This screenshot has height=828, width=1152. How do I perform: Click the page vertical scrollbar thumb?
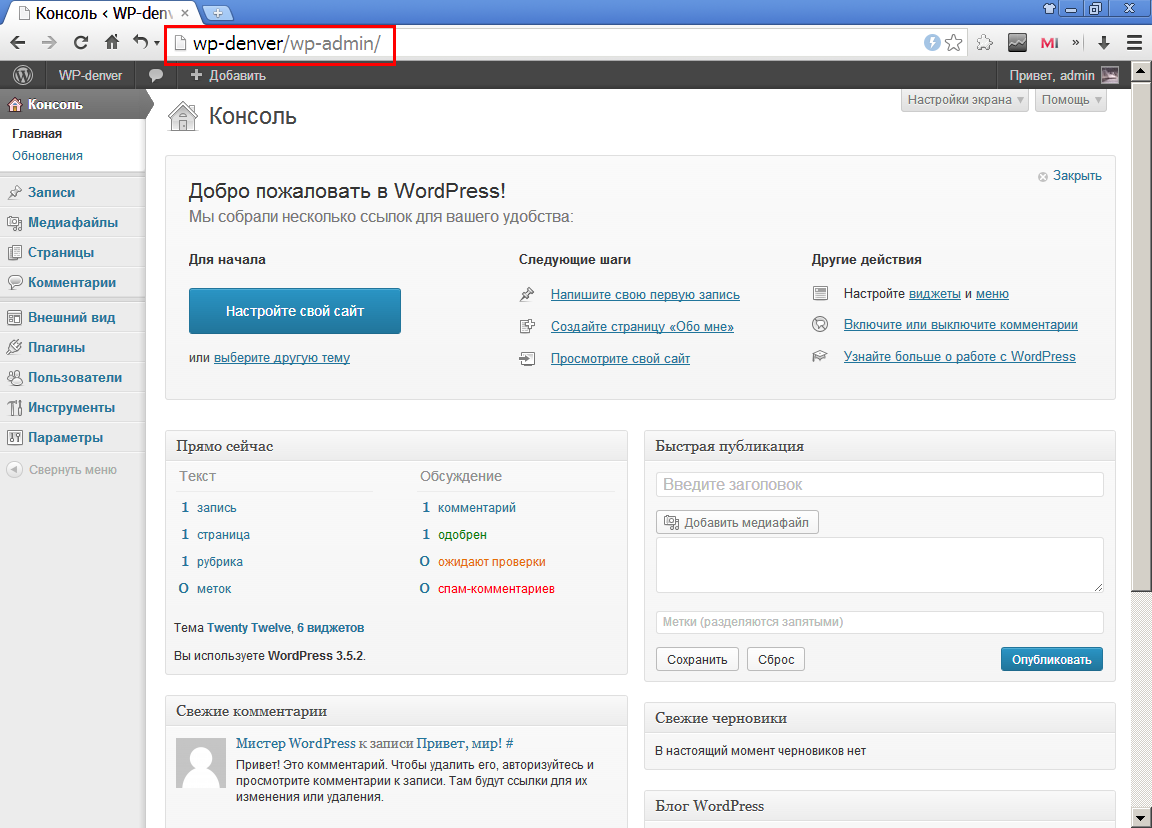pos(1140,336)
